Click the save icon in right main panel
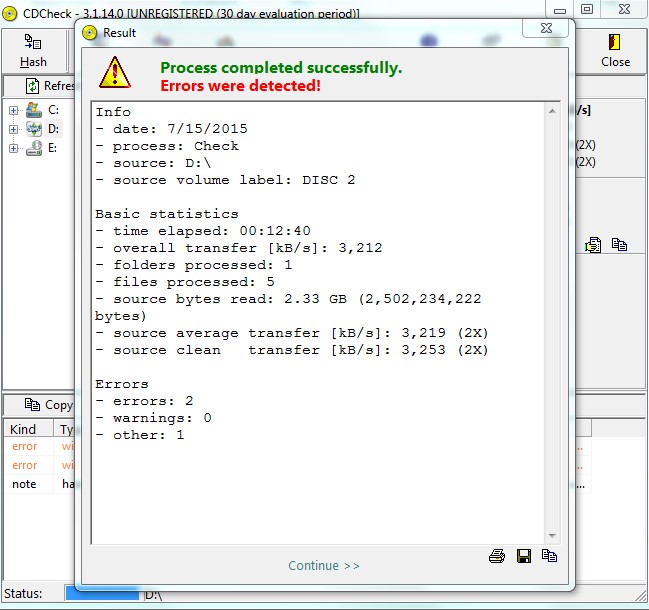The height and width of the screenshot is (610, 649). (x=594, y=244)
